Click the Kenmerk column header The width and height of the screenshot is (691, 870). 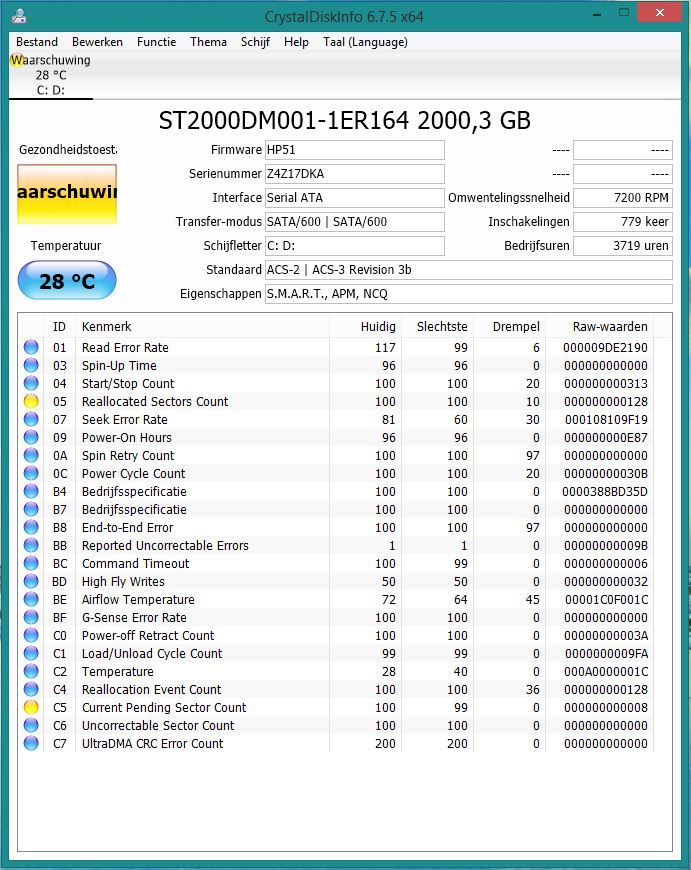point(202,327)
